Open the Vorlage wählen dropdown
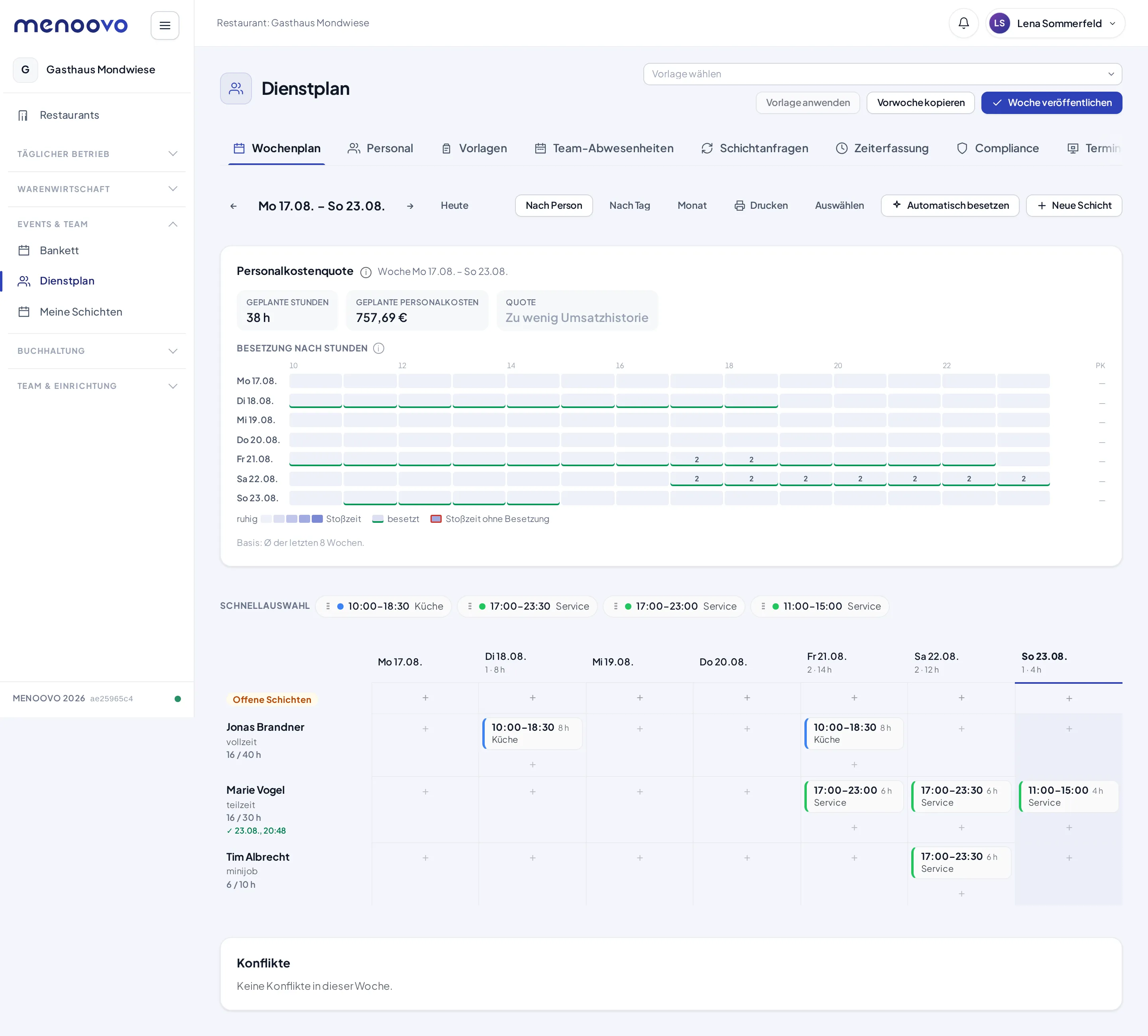The height and width of the screenshot is (1036, 1148). (883, 74)
